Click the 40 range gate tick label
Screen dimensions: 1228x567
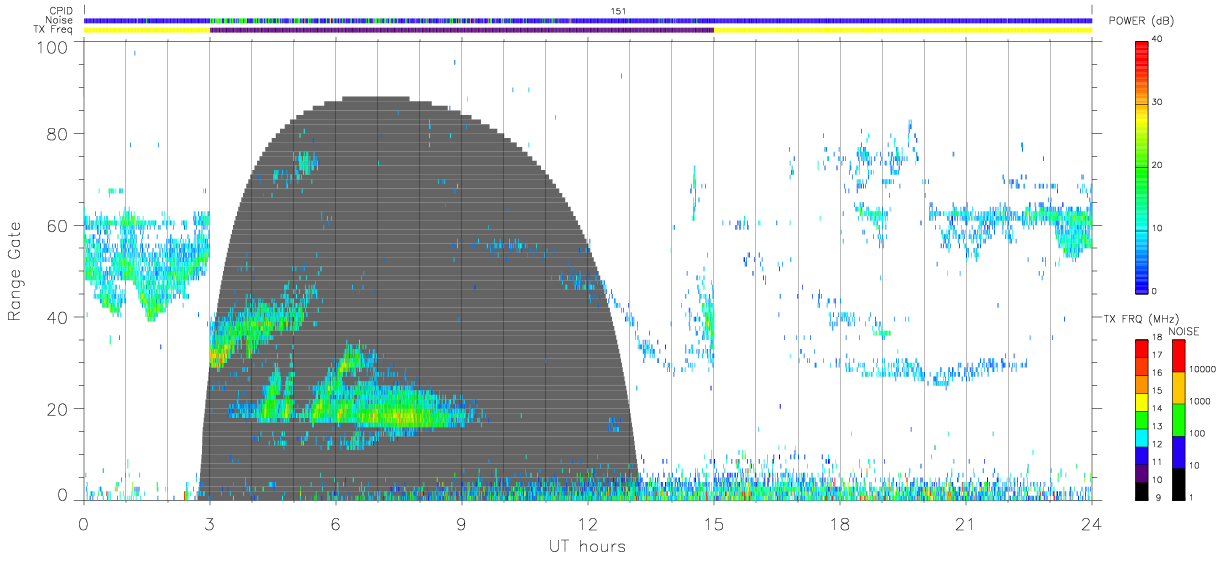pyautogui.click(x=56, y=317)
